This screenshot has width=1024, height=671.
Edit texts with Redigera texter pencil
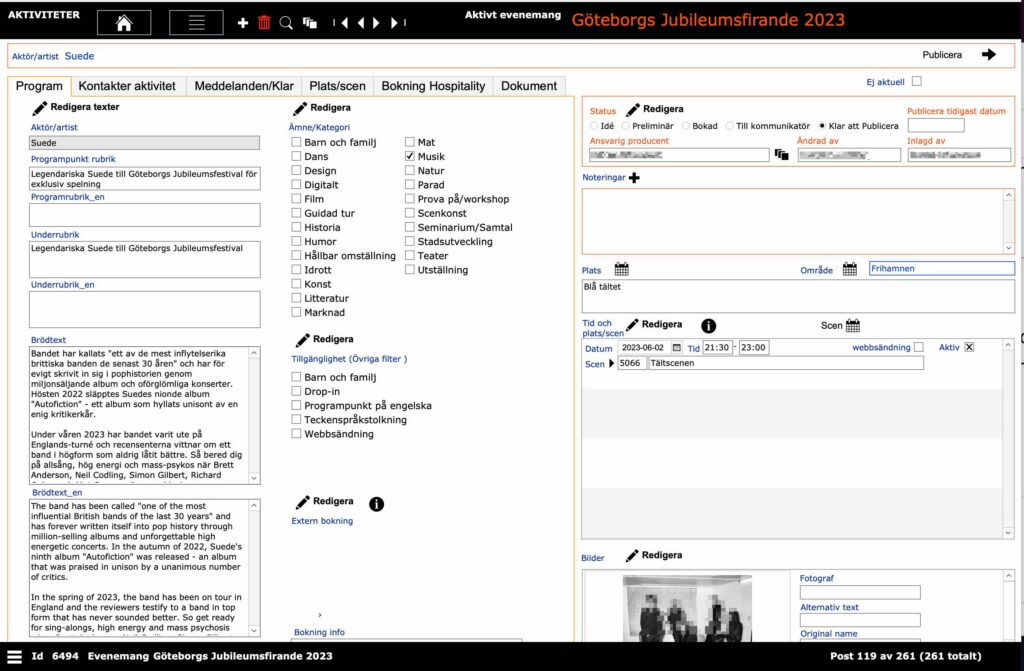coord(40,108)
